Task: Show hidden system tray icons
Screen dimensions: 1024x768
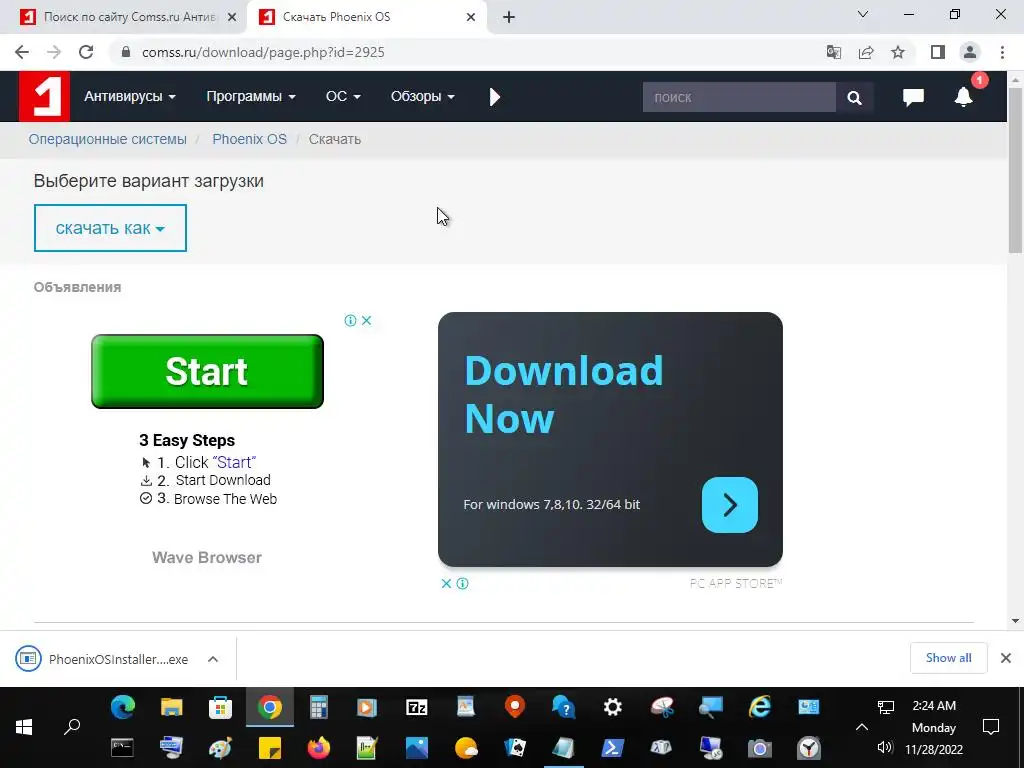Action: coord(862,727)
